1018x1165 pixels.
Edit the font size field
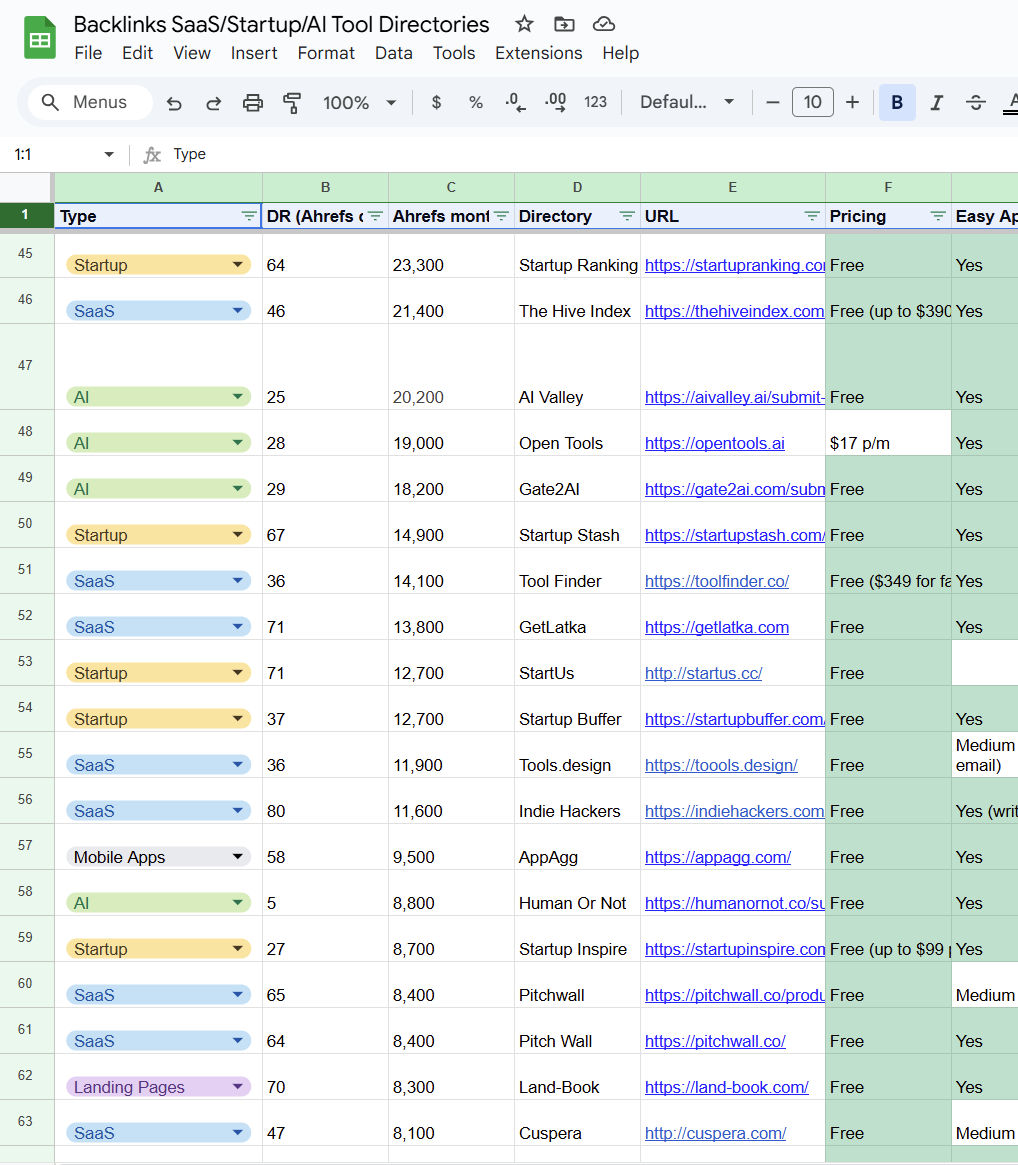pyautogui.click(x=813, y=103)
